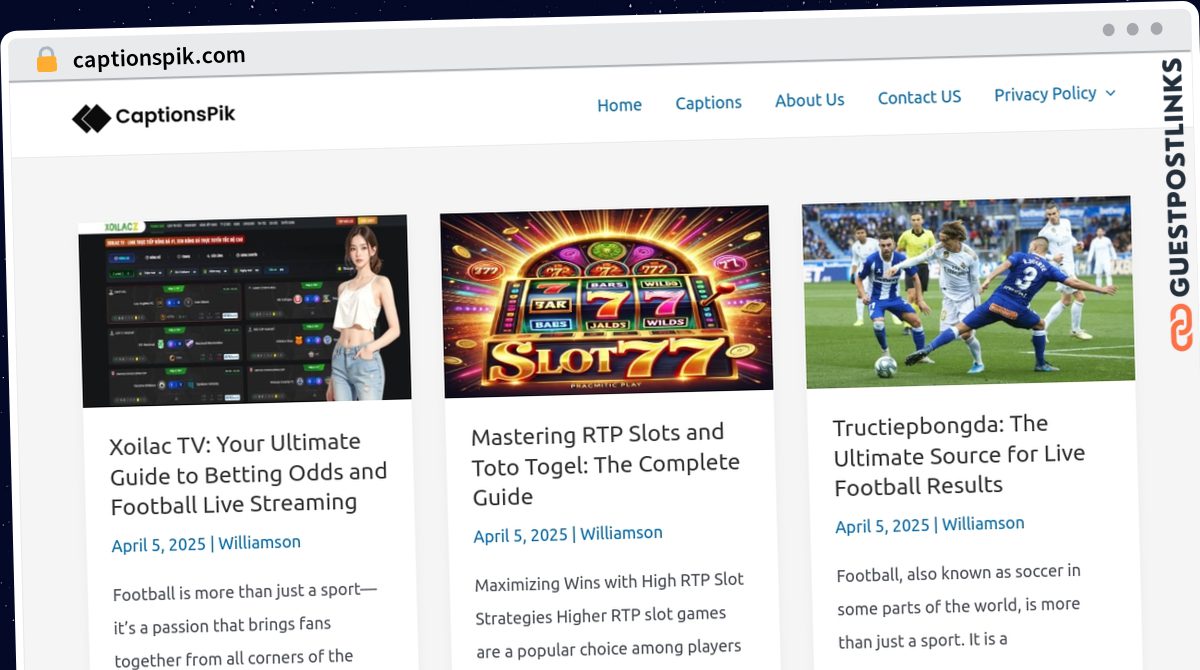Click Williamson author under Xoilac TV post
The width and height of the screenshot is (1200, 670).
pyautogui.click(x=259, y=542)
